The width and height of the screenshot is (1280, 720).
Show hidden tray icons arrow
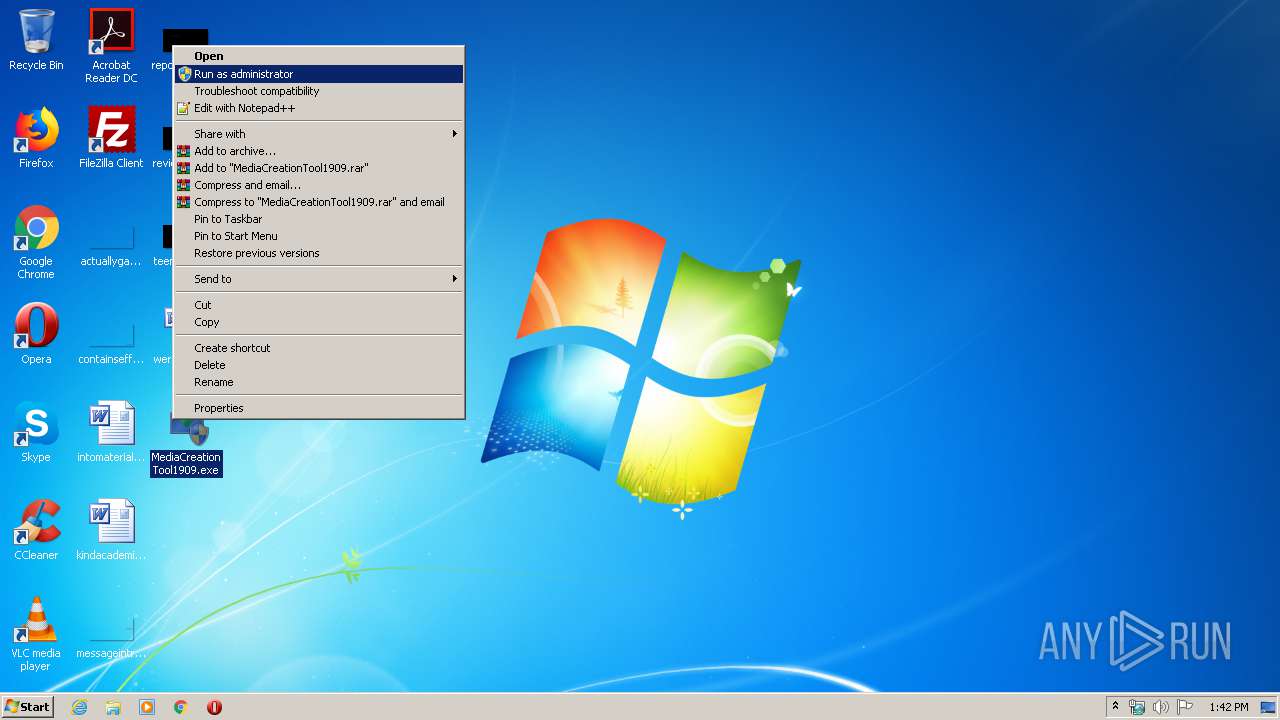coord(1116,707)
